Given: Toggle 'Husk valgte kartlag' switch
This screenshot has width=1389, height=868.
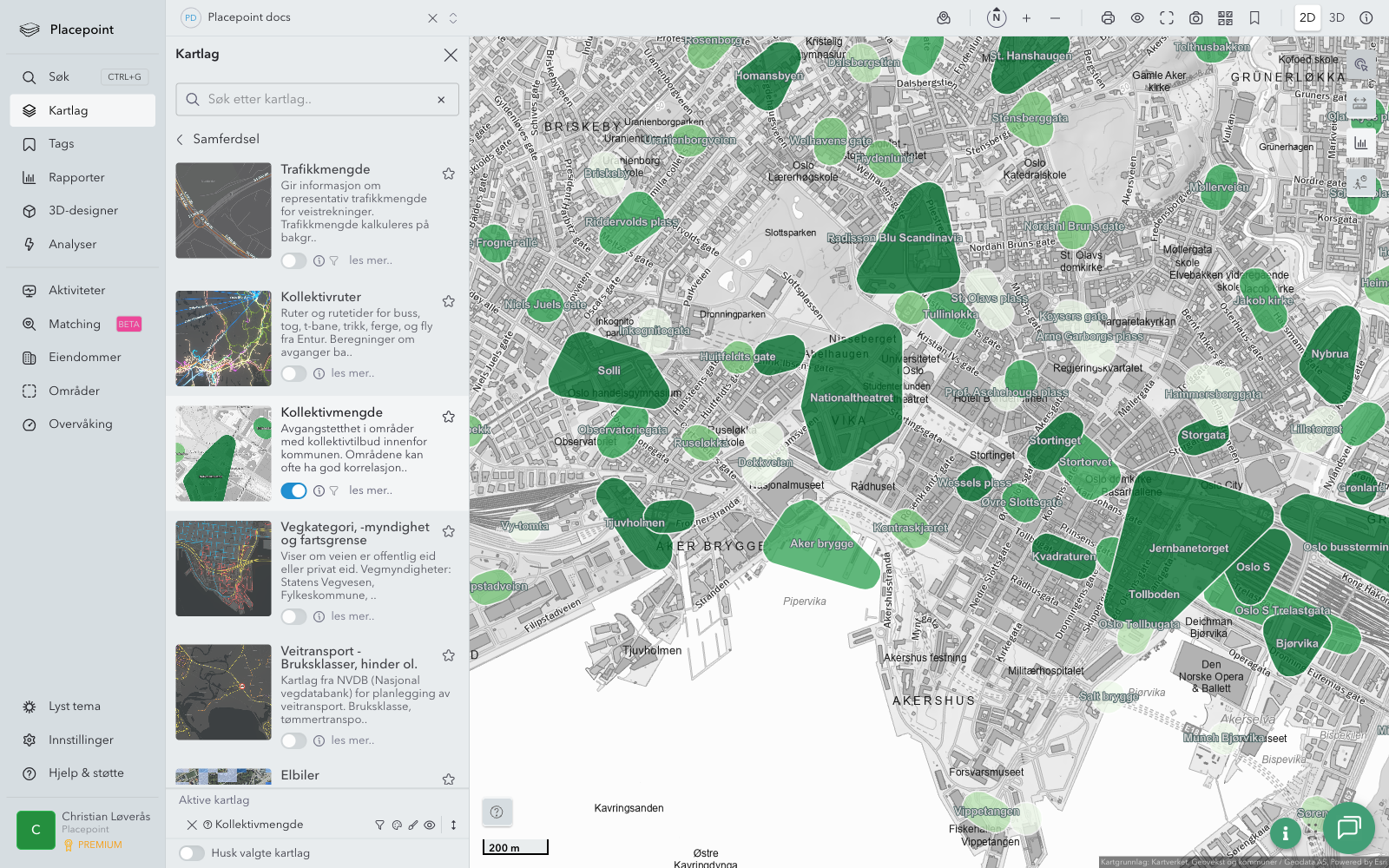Looking at the screenshot, I should click(192, 853).
